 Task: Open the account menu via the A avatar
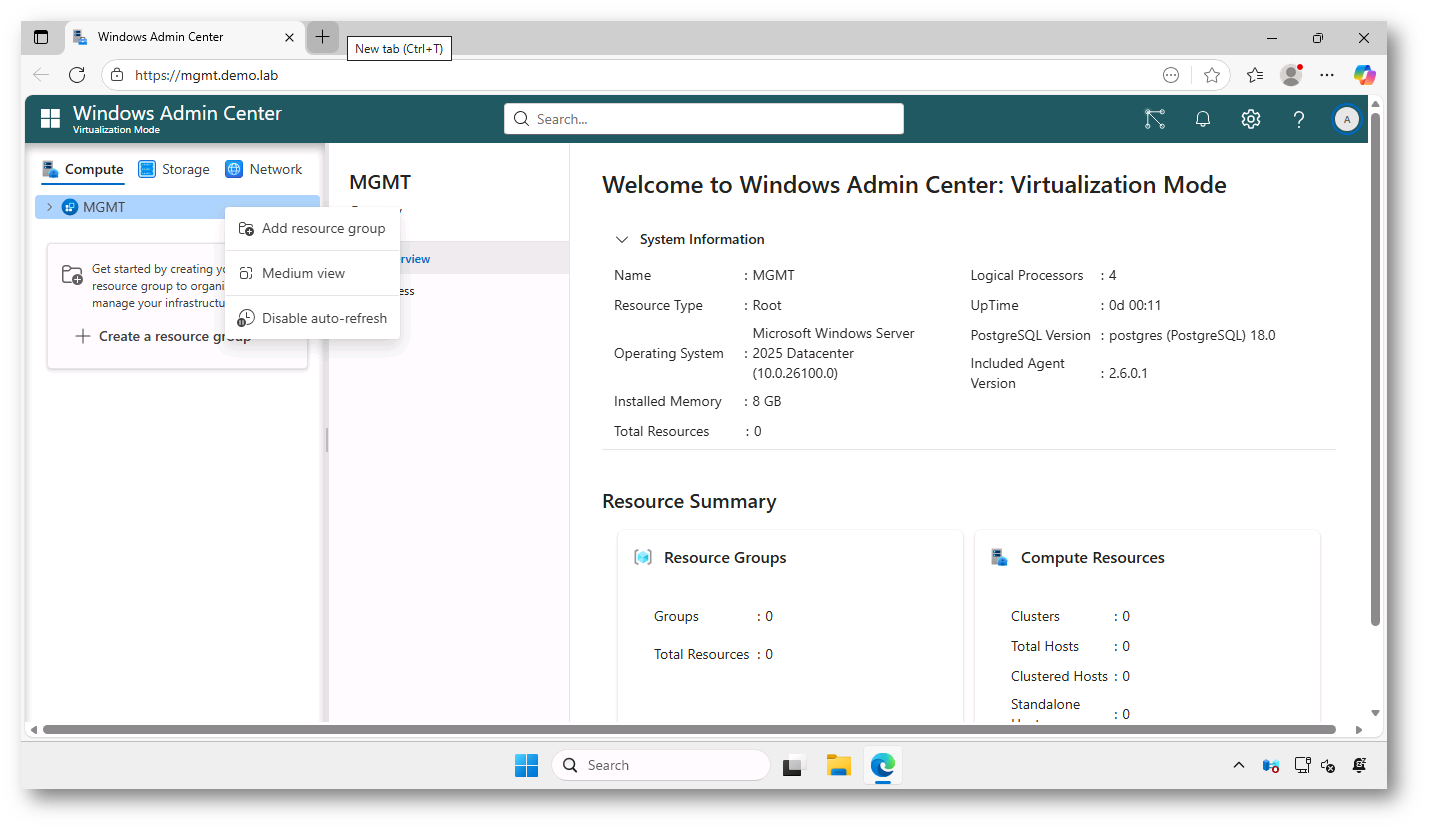point(1346,119)
